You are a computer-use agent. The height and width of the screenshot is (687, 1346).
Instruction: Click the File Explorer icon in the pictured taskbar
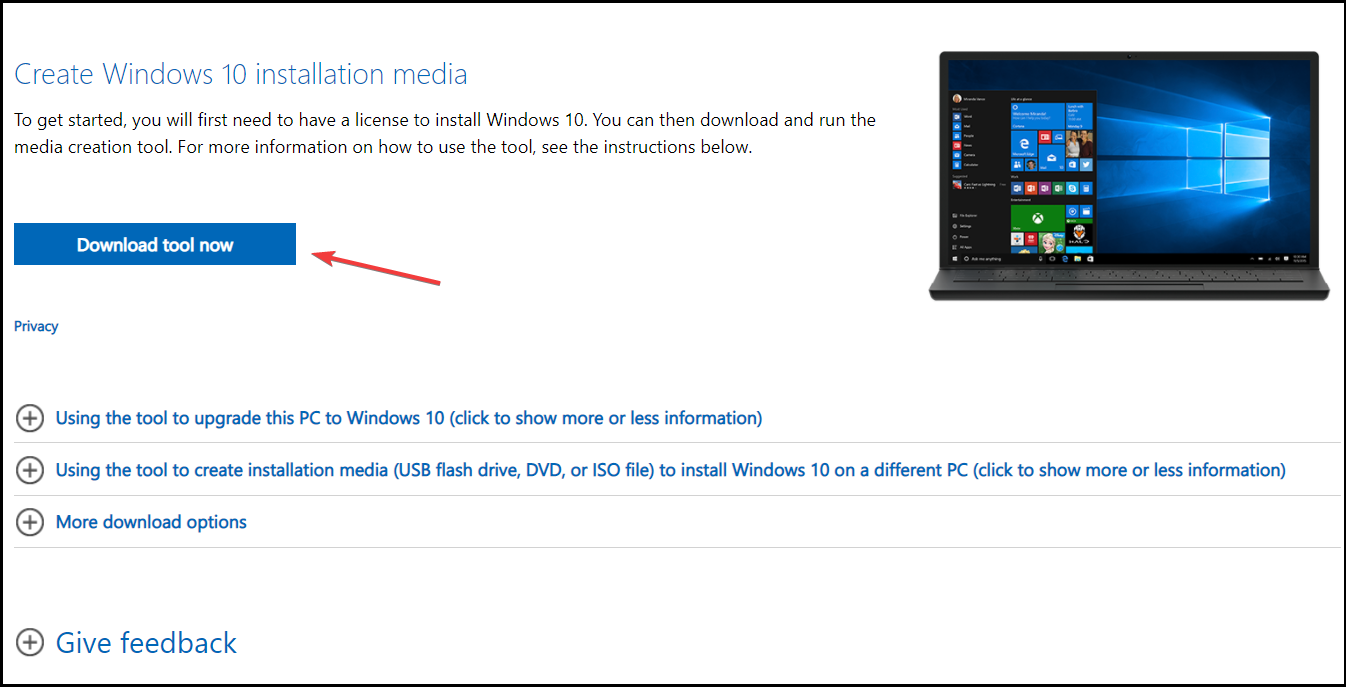tap(1076, 258)
